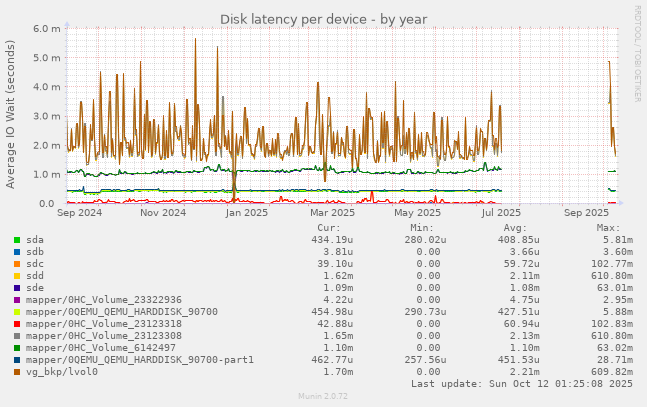
Task: Click the blue sdb legend swatch
Action: pos(17,252)
